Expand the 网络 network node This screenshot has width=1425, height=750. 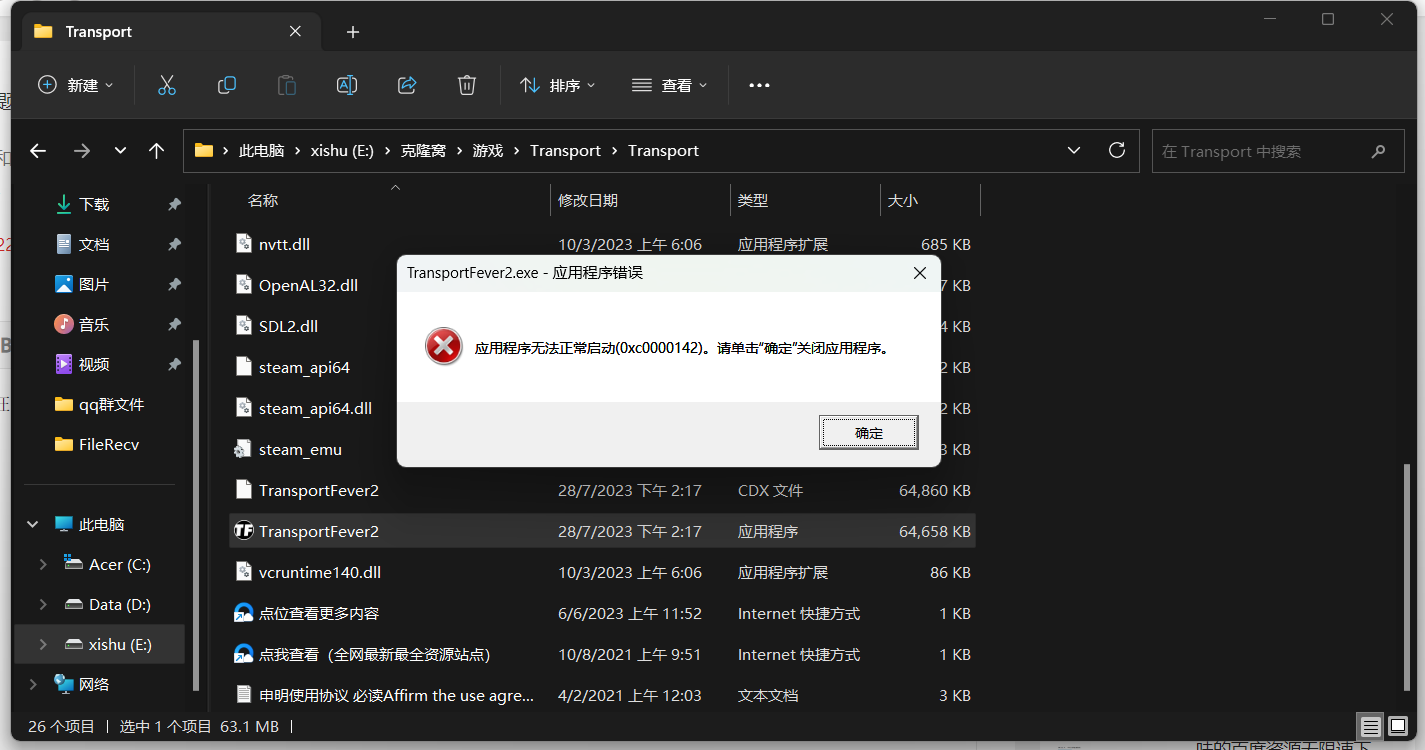point(33,685)
